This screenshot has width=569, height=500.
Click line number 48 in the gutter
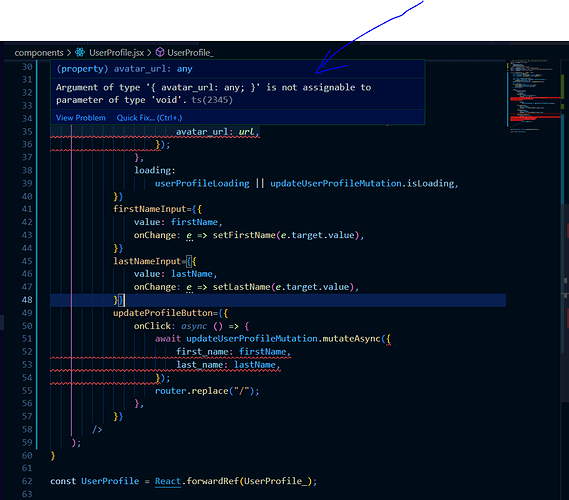pyautogui.click(x=27, y=300)
